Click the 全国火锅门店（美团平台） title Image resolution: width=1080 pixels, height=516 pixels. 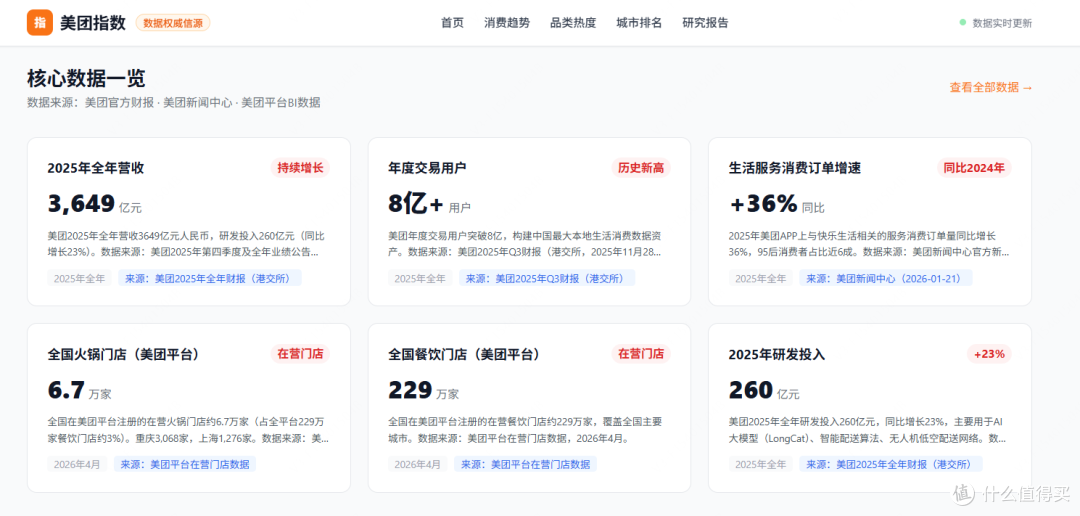(123, 354)
